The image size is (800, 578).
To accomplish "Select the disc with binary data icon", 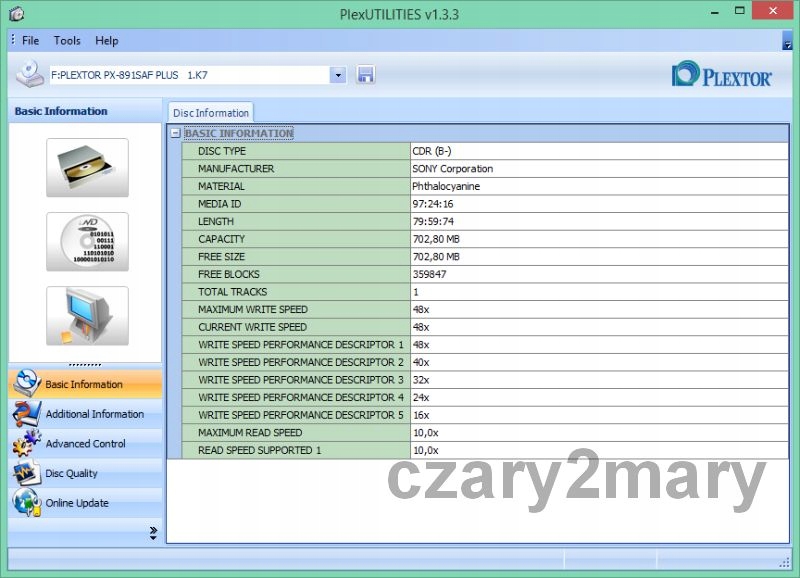I will click(x=87, y=242).
